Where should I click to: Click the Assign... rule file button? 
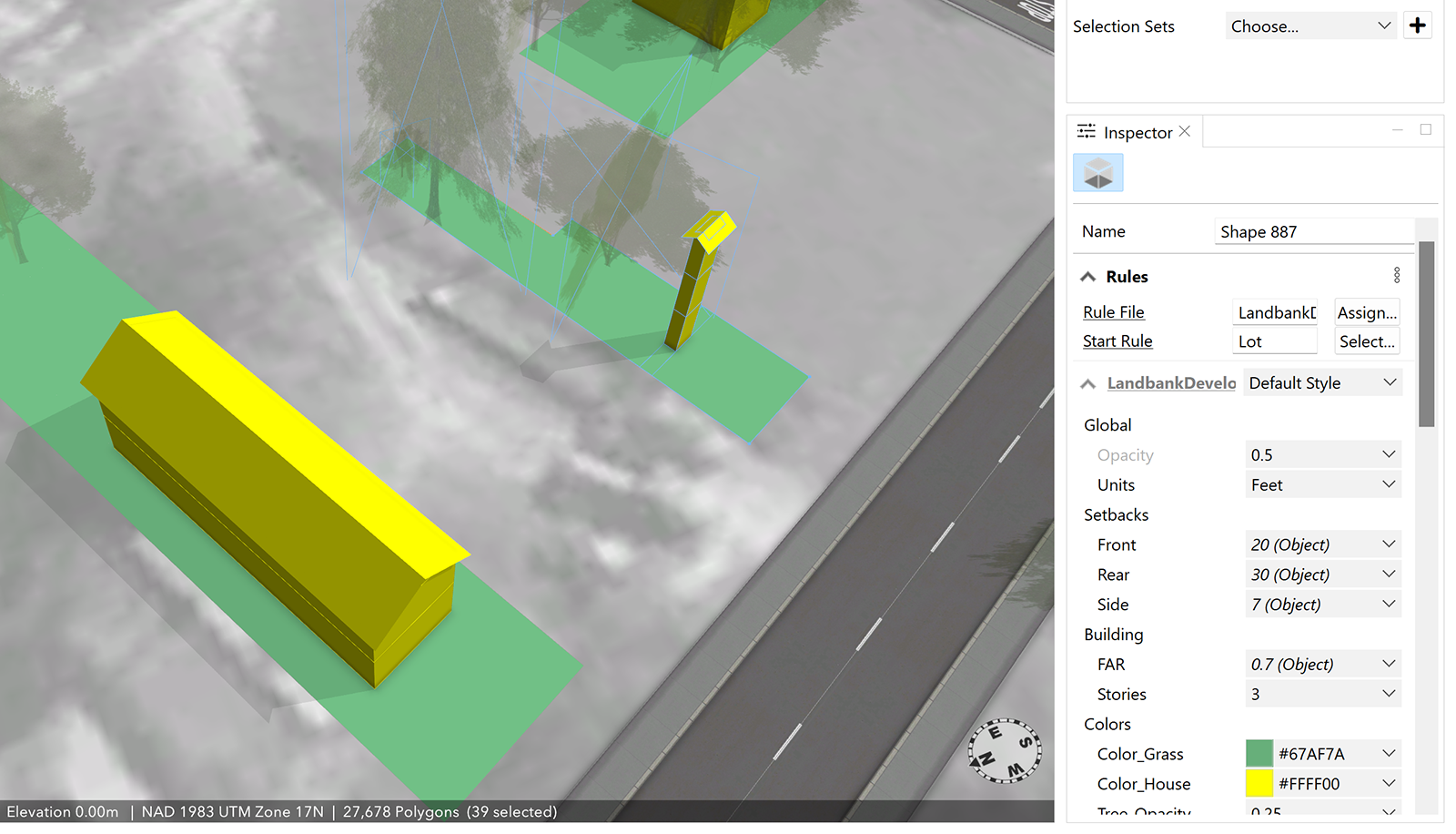tap(1367, 312)
